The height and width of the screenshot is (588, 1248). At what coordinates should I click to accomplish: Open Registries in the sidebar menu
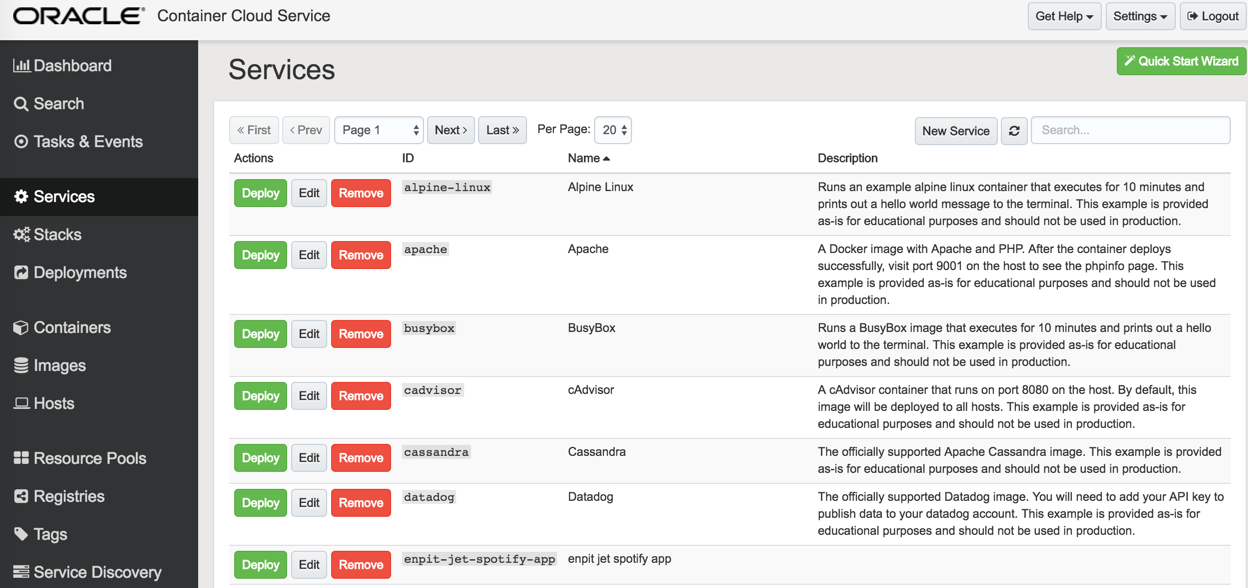(x=69, y=497)
